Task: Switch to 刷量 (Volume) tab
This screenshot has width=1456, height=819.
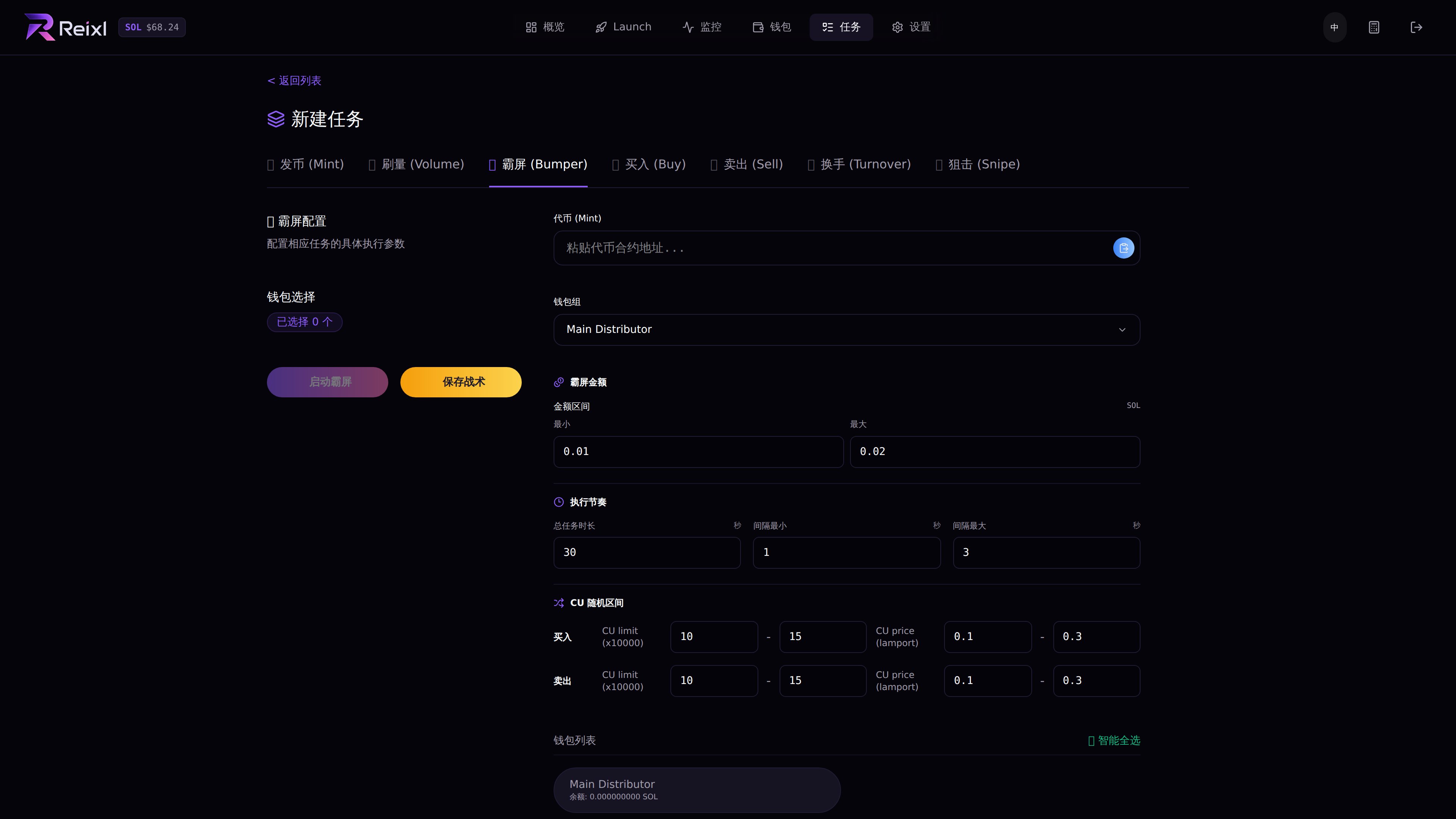Action: pyautogui.click(x=416, y=165)
